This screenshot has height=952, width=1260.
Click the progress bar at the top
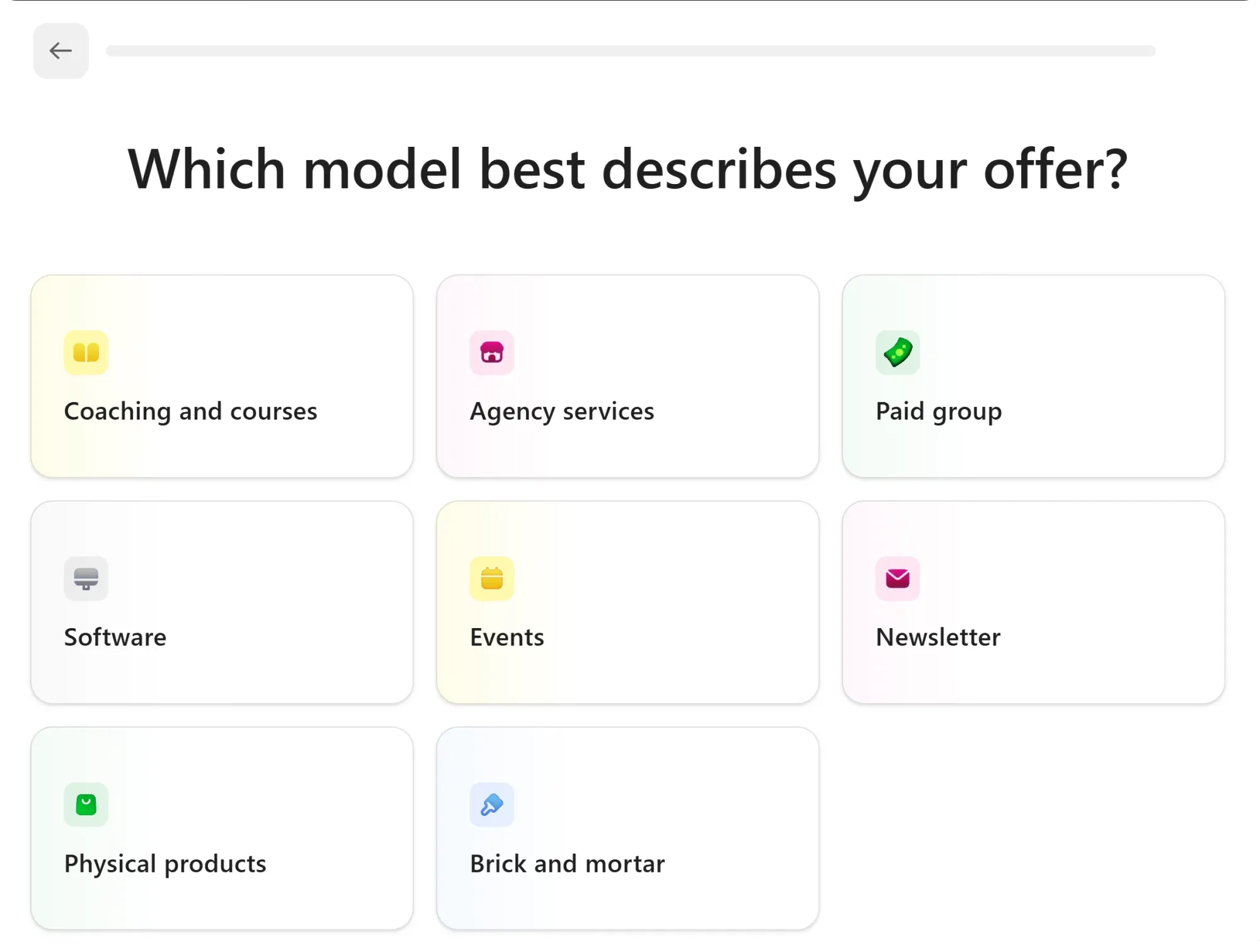(x=630, y=50)
